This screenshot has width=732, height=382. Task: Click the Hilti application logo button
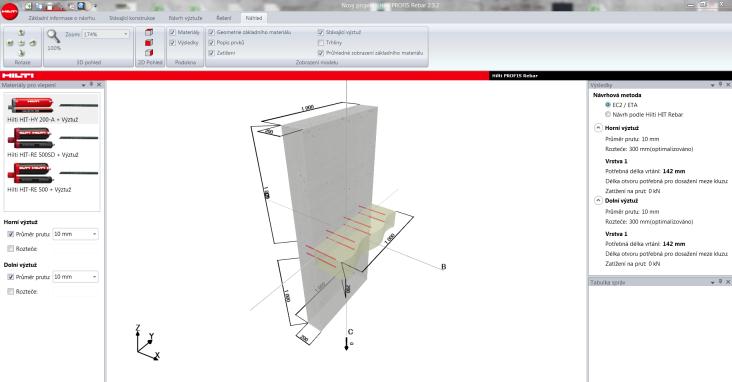(9, 11)
